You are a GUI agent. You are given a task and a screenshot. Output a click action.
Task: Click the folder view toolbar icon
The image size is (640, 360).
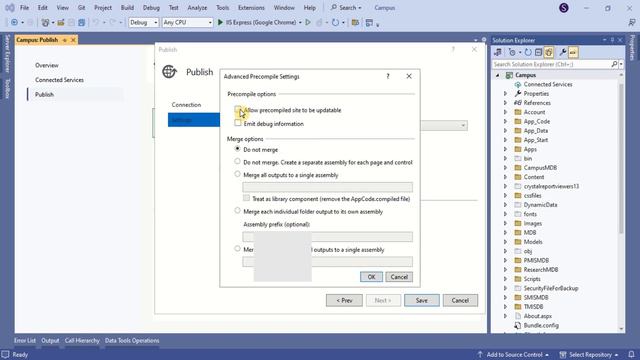tap(356, 22)
